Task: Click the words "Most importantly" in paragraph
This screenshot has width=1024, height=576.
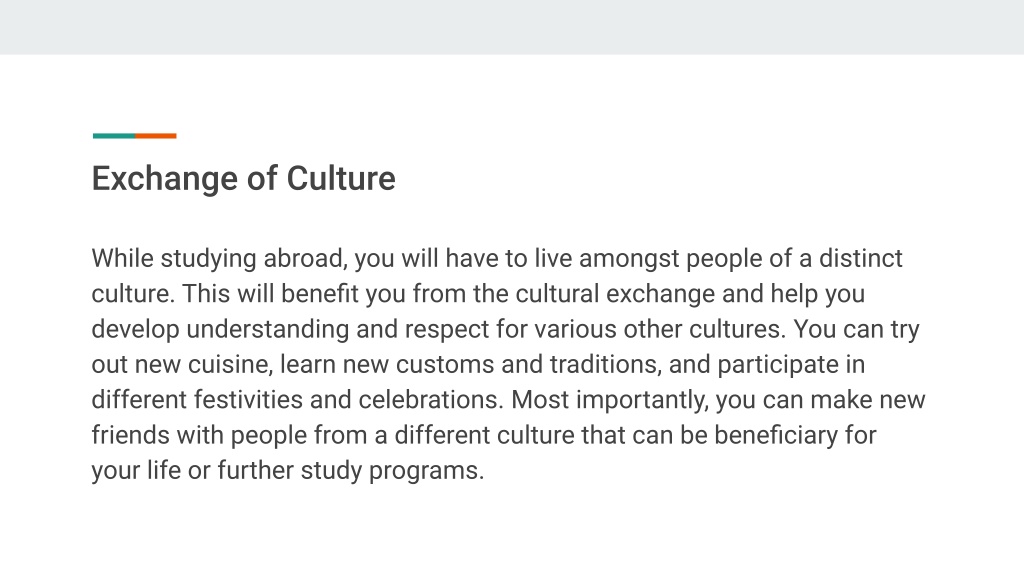Action: pyautogui.click(x=607, y=401)
